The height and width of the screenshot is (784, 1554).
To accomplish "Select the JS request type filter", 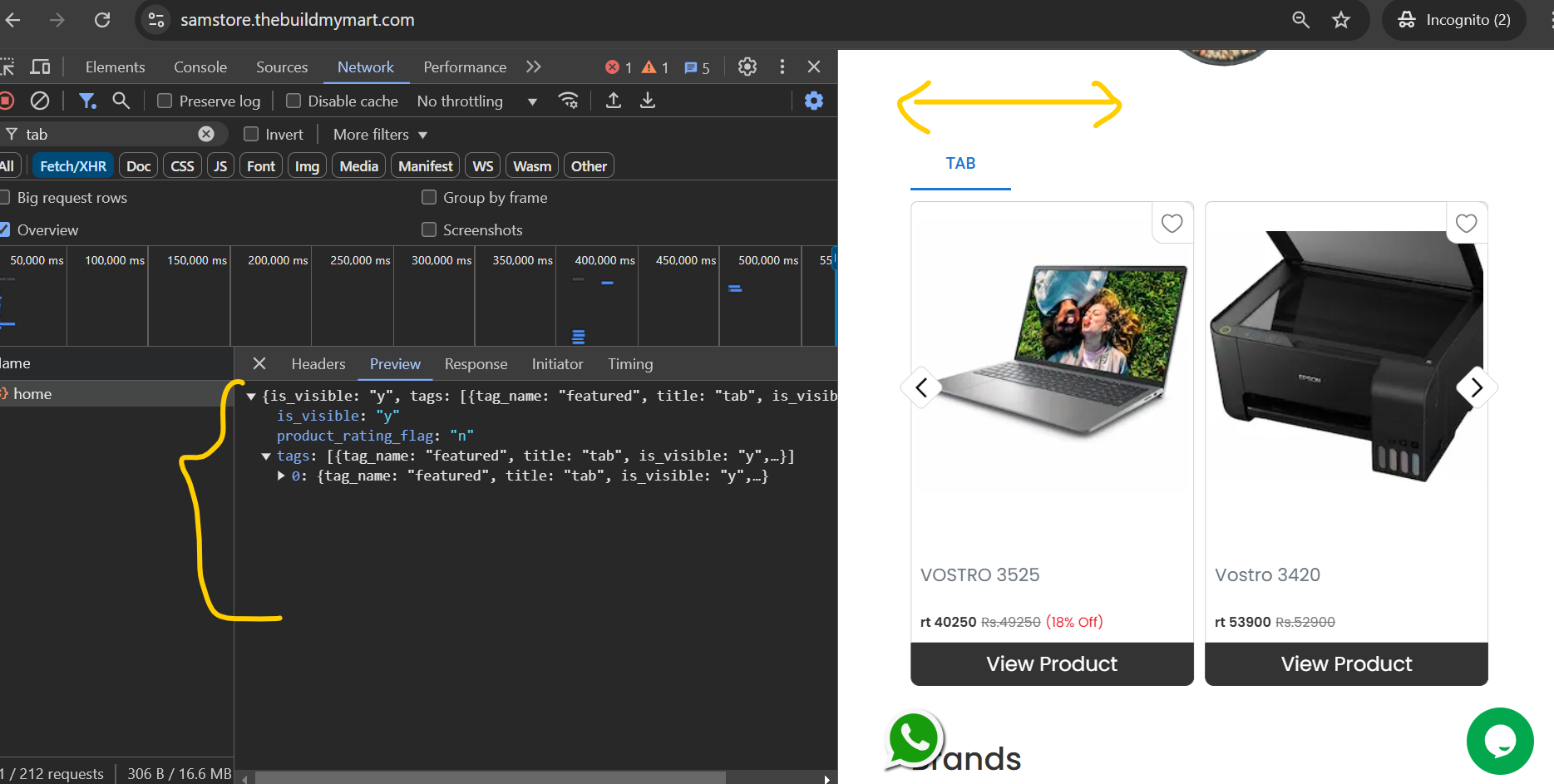I will click(x=220, y=166).
